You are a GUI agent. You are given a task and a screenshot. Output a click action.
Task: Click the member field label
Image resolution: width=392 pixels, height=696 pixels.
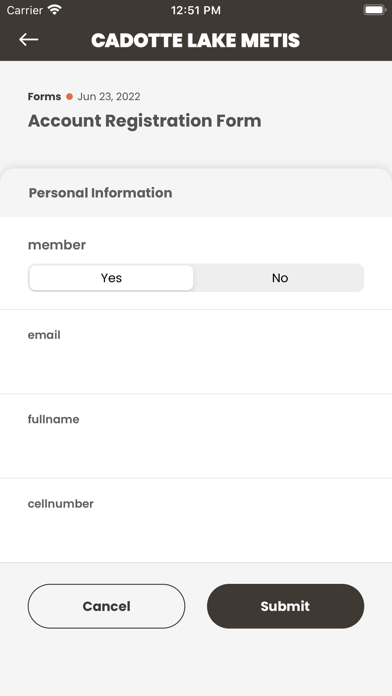(57, 245)
